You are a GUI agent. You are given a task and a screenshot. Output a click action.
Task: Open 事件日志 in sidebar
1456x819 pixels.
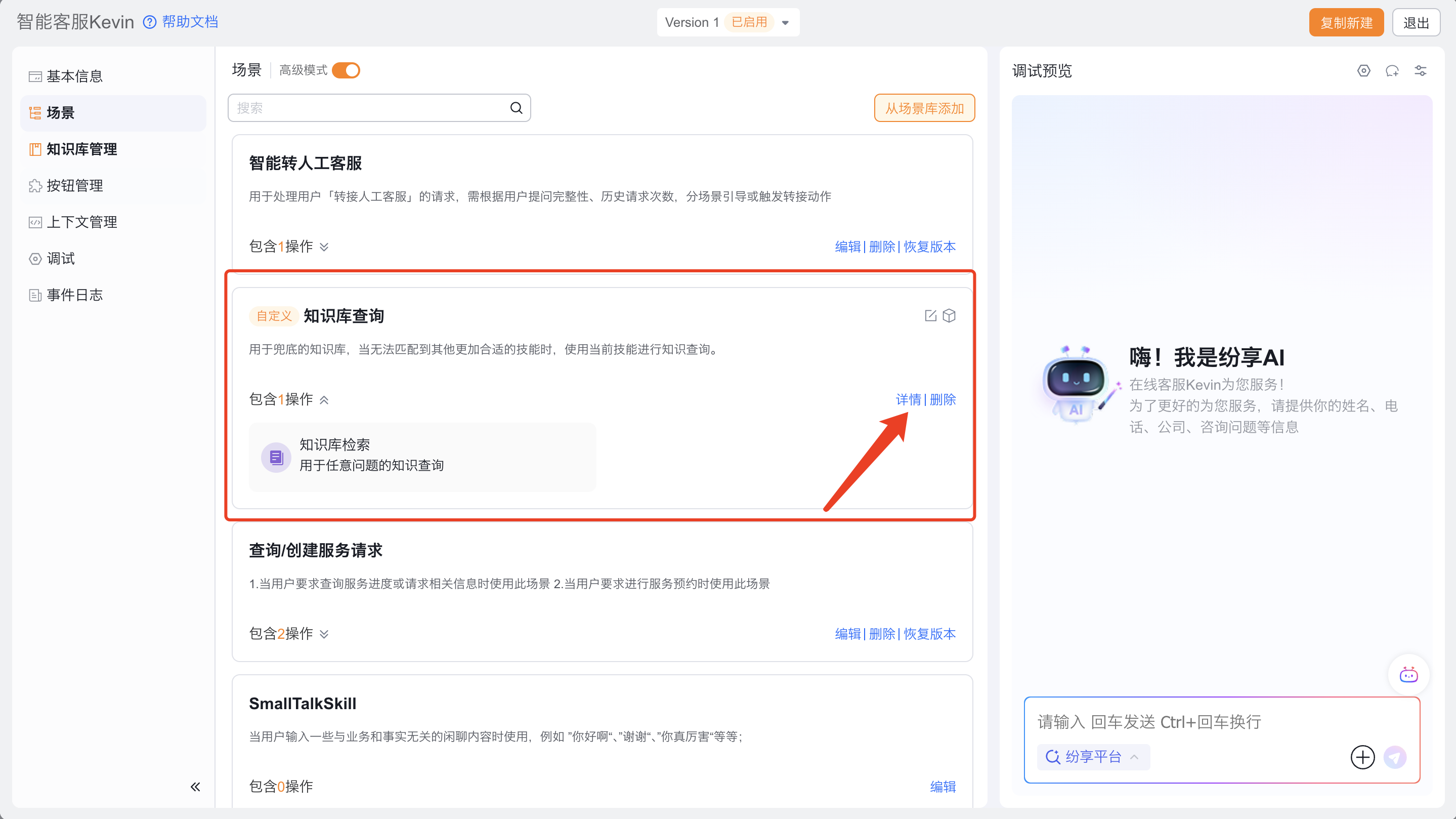pos(74,295)
